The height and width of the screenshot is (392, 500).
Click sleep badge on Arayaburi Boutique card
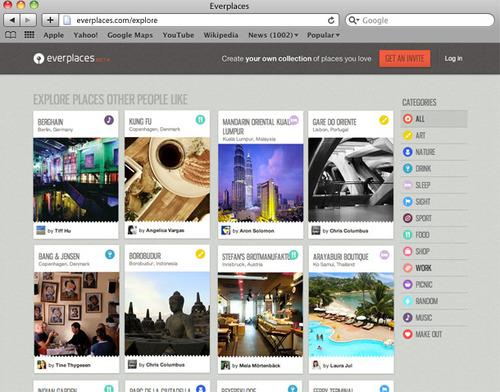tap(384, 255)
